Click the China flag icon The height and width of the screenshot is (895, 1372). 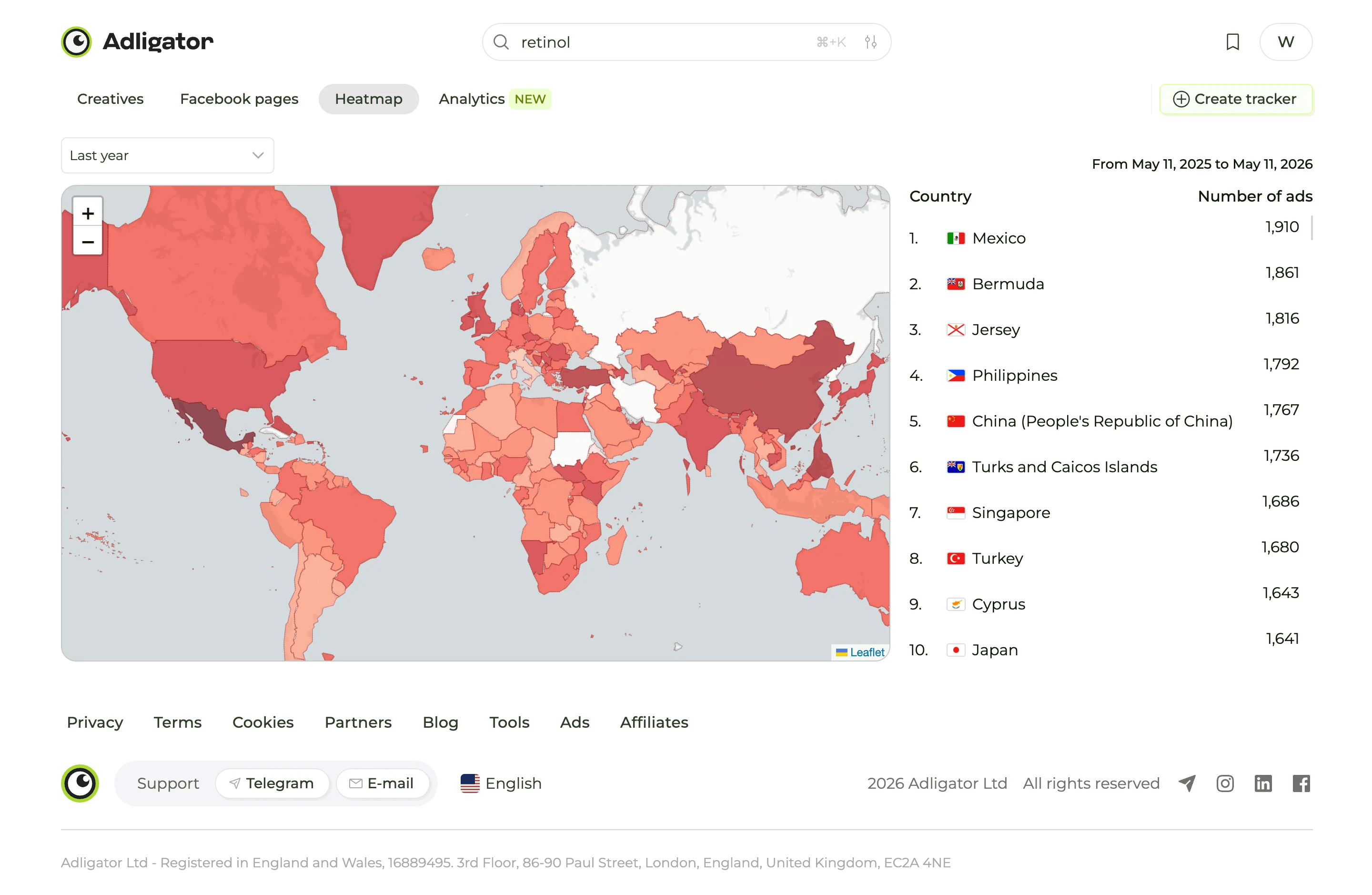955,421
